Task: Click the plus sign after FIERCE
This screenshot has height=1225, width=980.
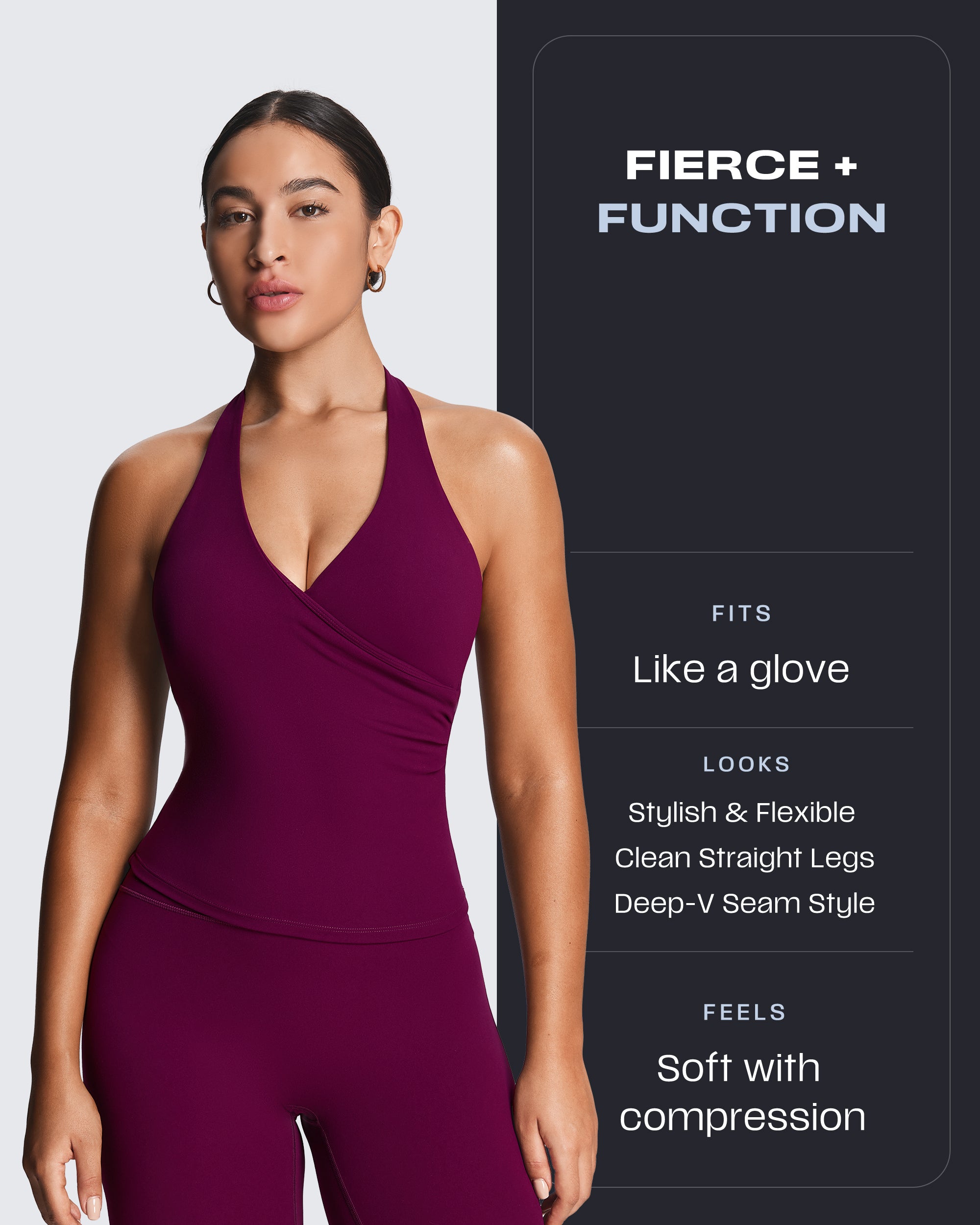Action: click(846, 166)
